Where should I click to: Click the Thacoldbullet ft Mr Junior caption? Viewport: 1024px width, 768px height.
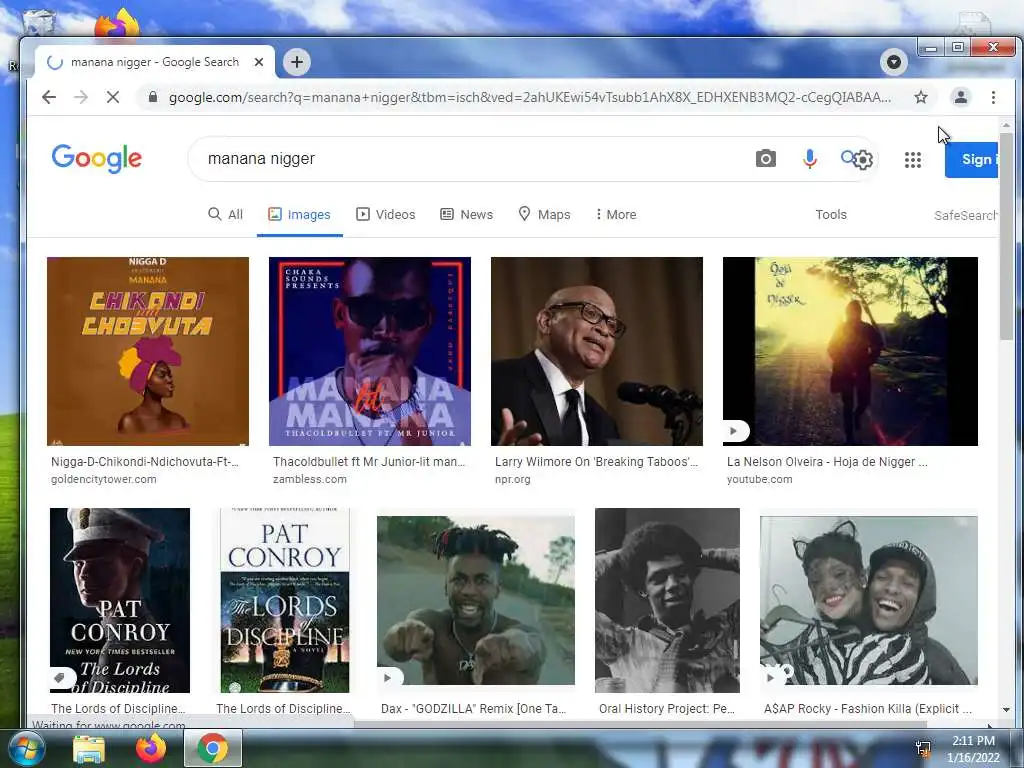(x=369, y=462)
